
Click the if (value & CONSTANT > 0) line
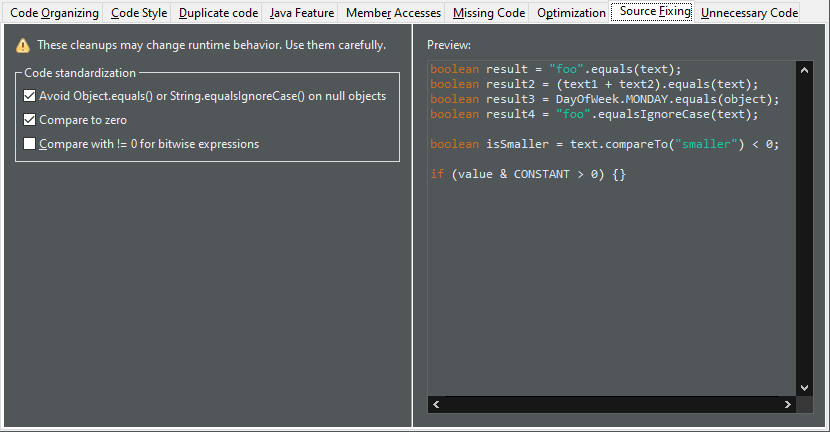coord(528,174)
